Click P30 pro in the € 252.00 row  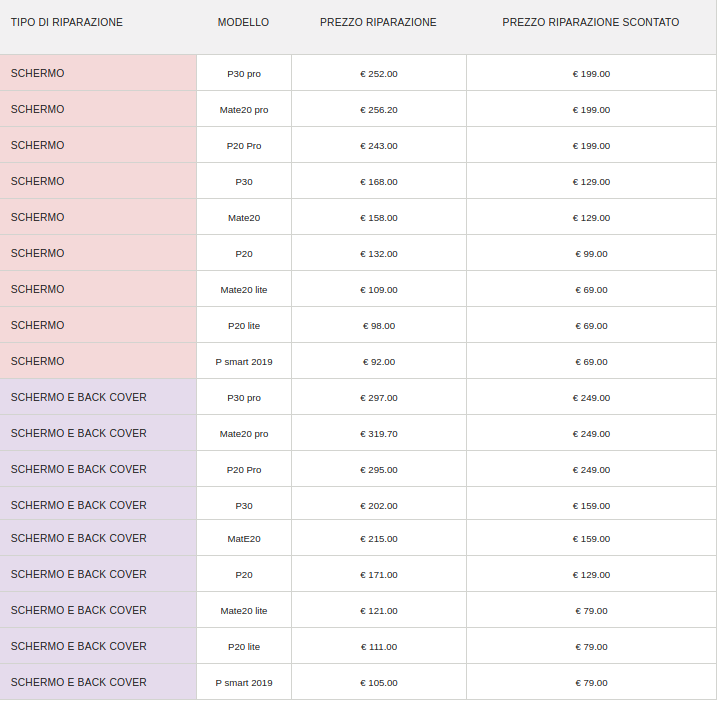(x=244, y=74)
